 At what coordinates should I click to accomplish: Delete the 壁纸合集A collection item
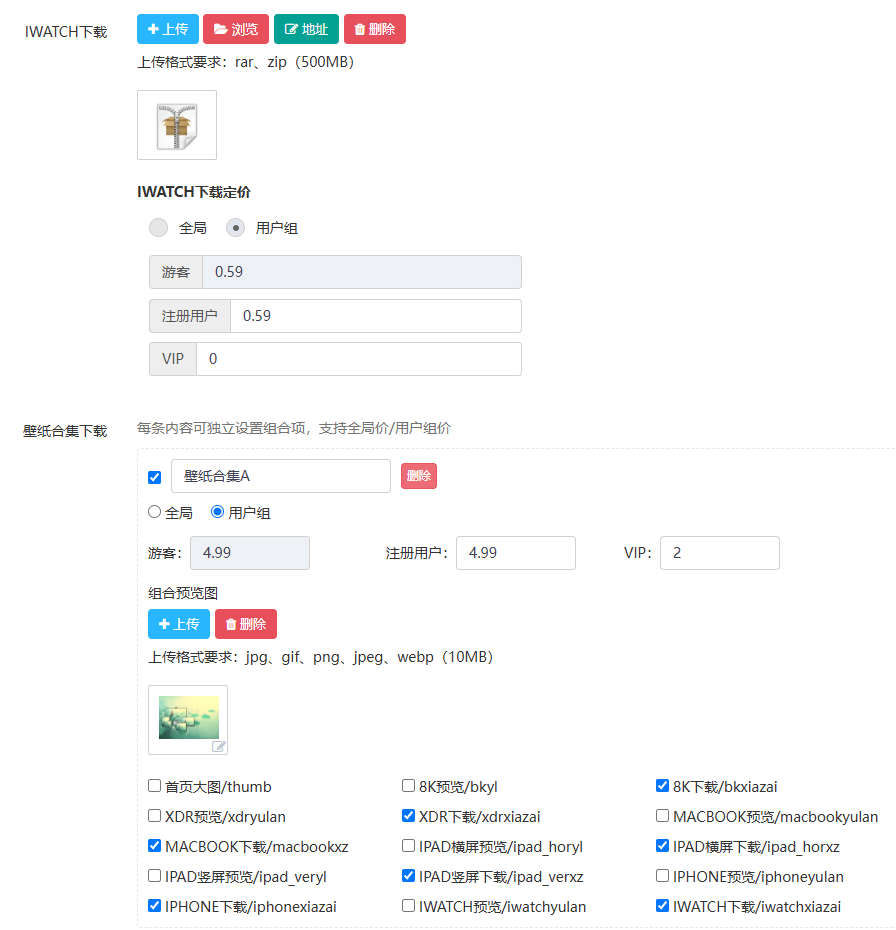pos(418,476)
